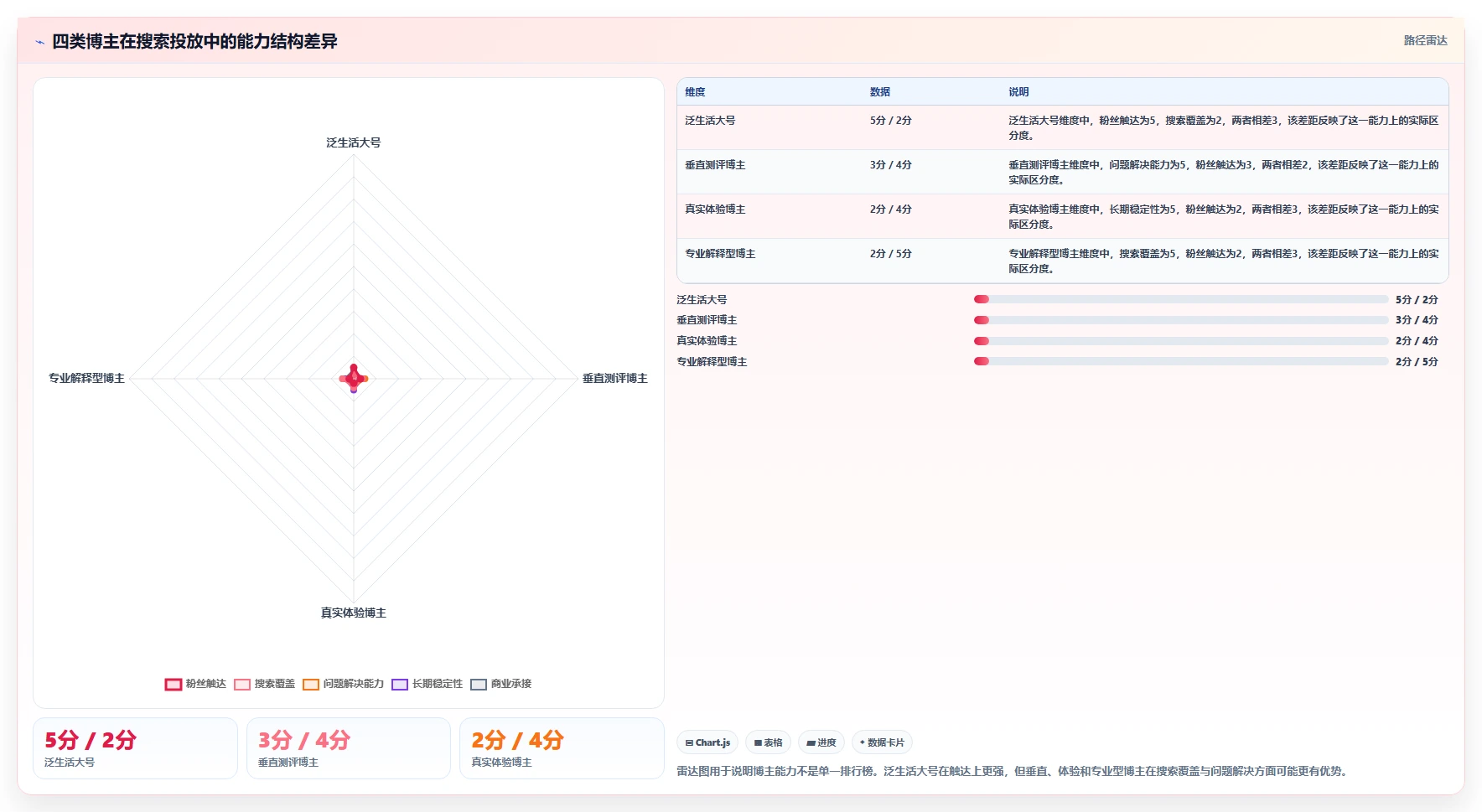Viewport: 1482px width, 812px height.
Task: Select the 表格 tag chip
Action: pyautogui.click(x=768, y=742)
